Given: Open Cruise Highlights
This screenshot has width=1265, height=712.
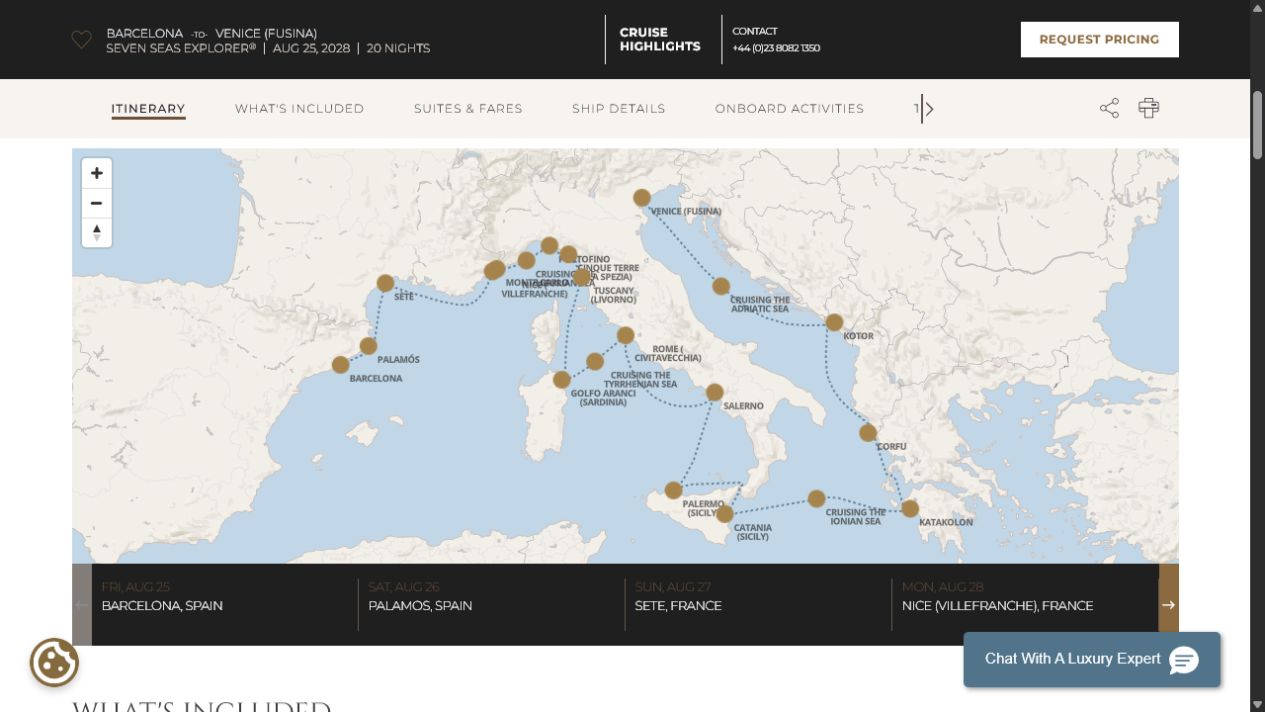Looking at the screenshot, I should tap(660, 39).
